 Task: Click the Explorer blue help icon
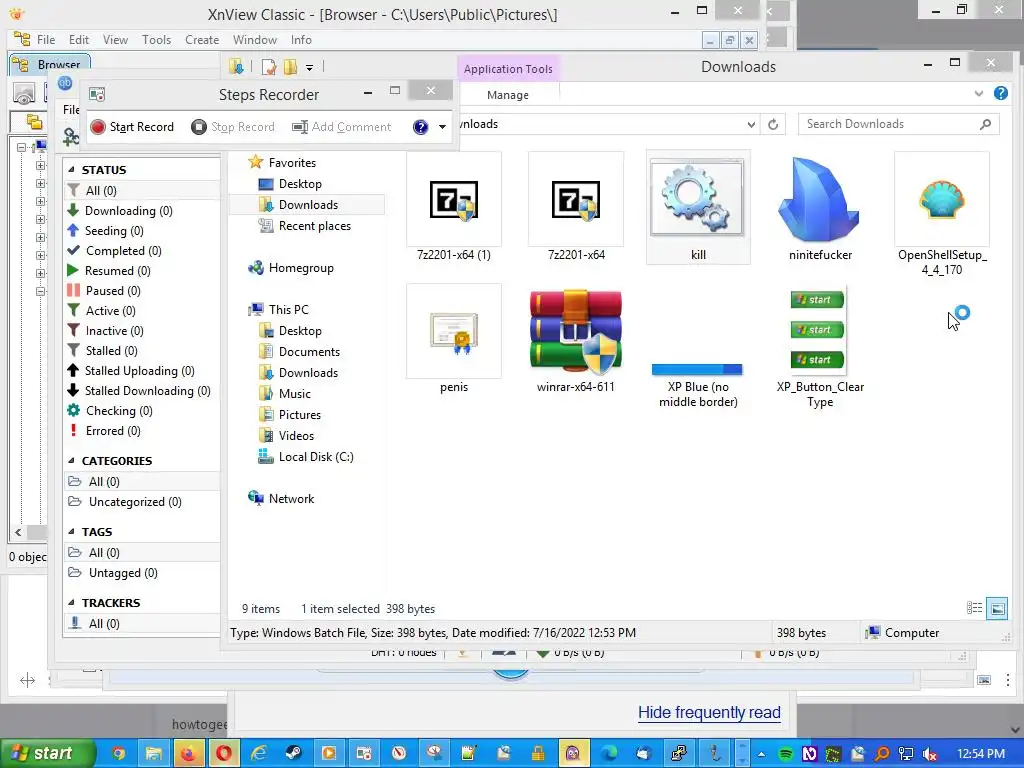pyautogui.click(x=1000, y=93)
